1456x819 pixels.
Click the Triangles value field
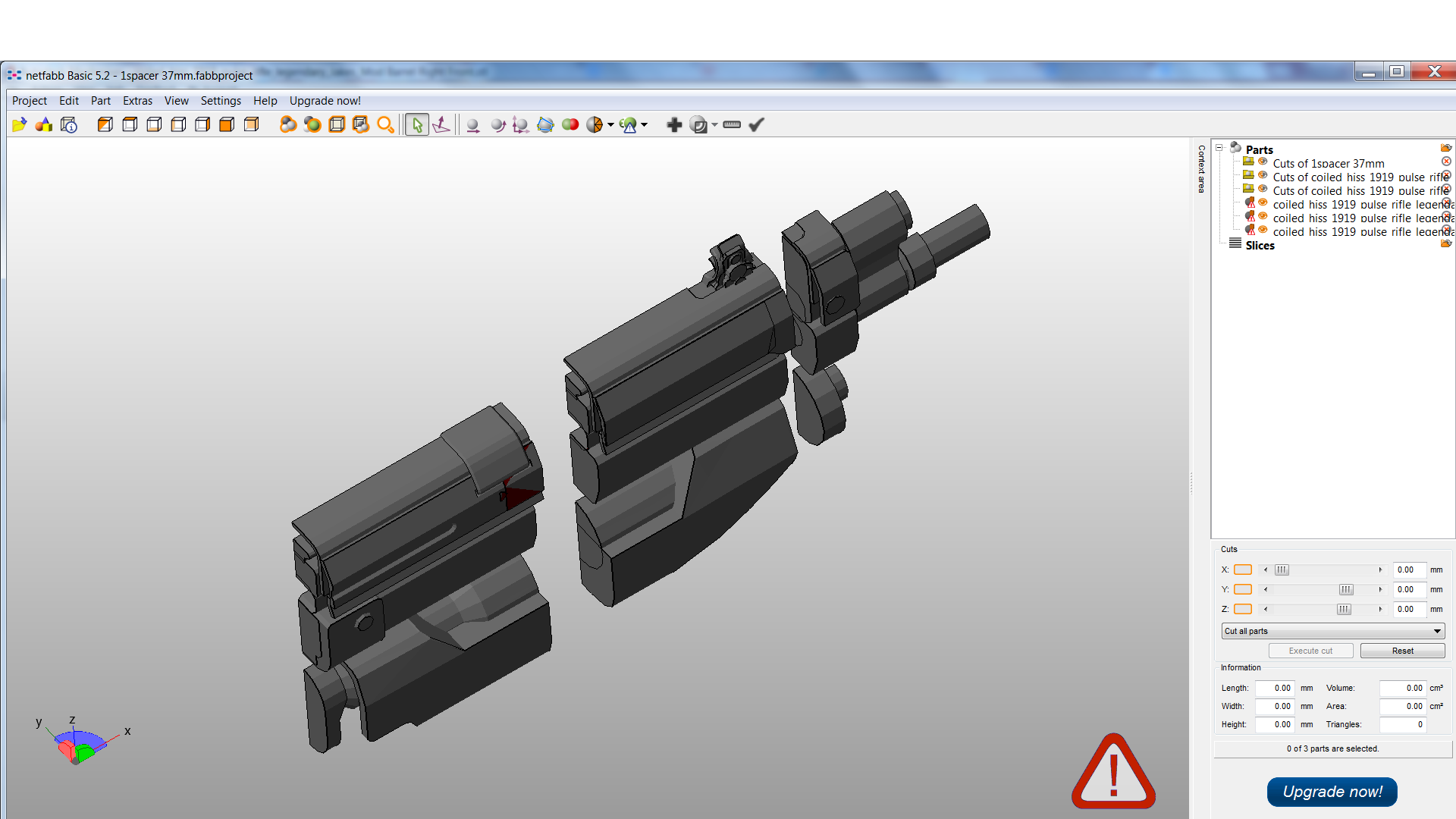1402,724
